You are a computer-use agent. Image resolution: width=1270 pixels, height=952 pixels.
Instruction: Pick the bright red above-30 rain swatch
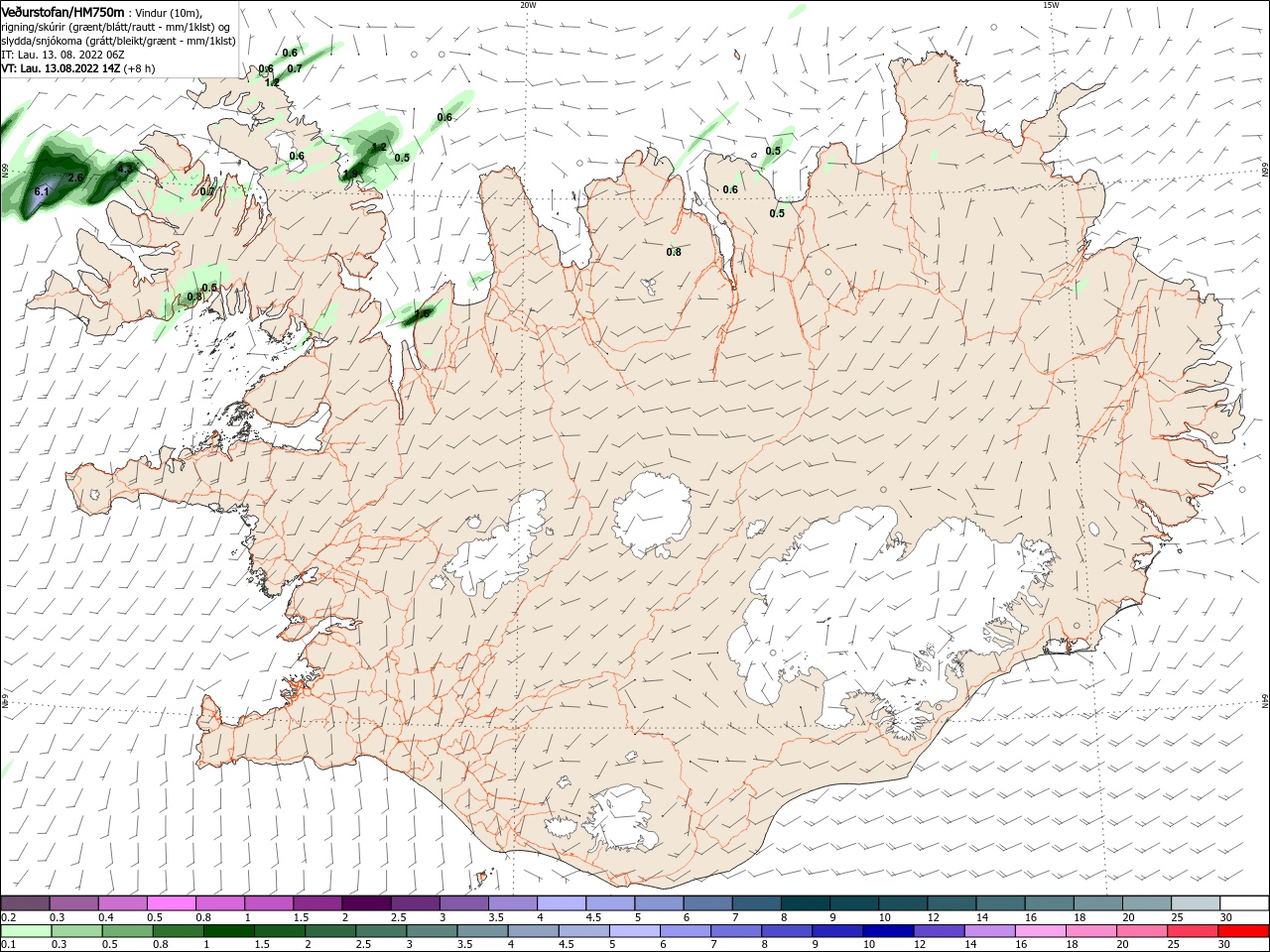click(1242, 931)
